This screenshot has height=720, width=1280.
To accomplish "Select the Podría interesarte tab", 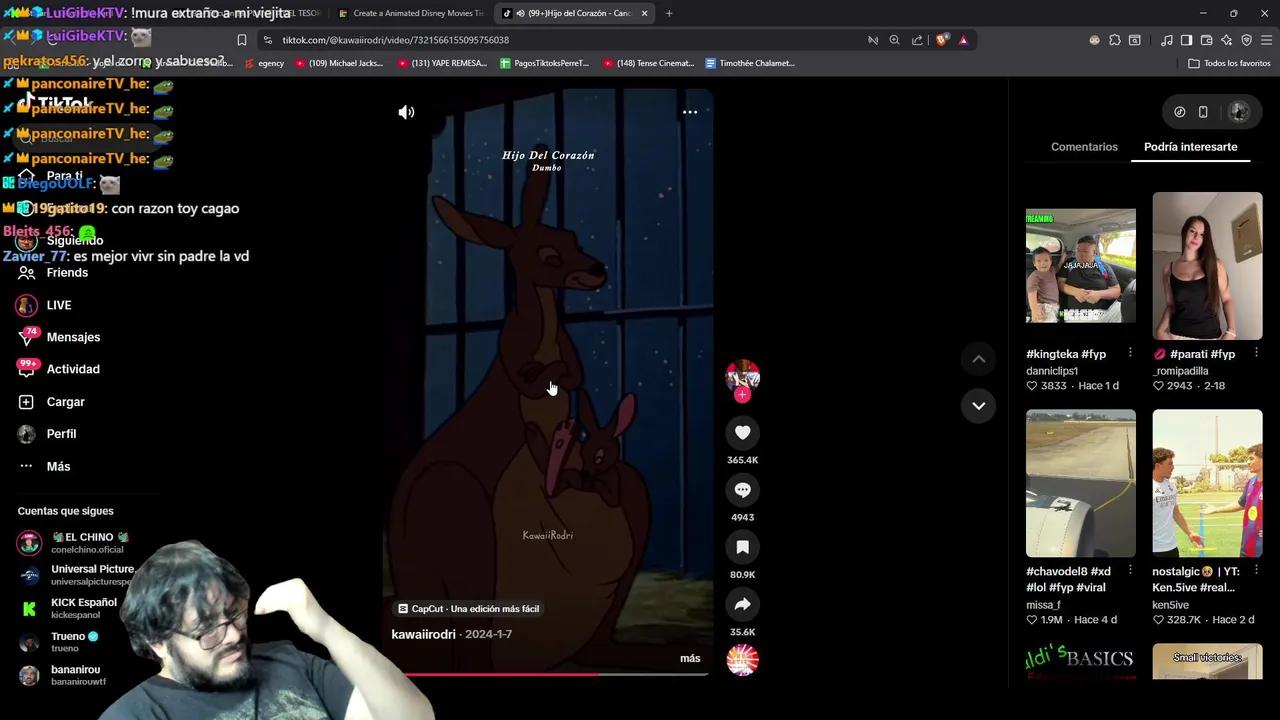I will tap(1190, 147).
